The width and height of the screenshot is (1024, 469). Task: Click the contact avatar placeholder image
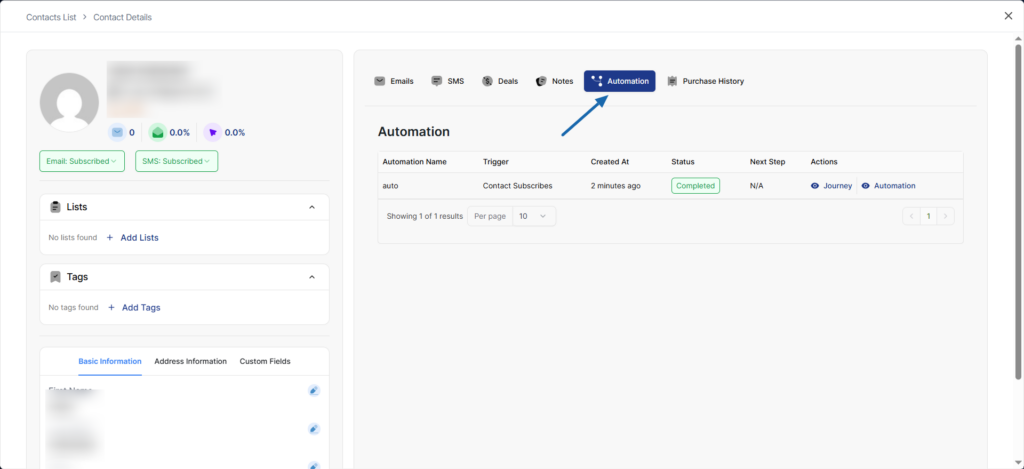pyautogui.click(x=69, y=102)
